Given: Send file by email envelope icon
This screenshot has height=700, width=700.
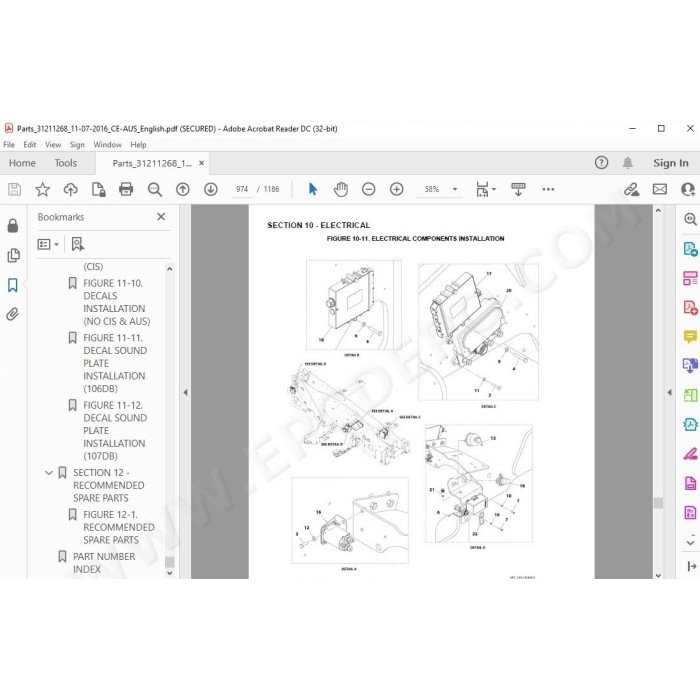Looking at the screenshot, I should [x=660, y=189].
